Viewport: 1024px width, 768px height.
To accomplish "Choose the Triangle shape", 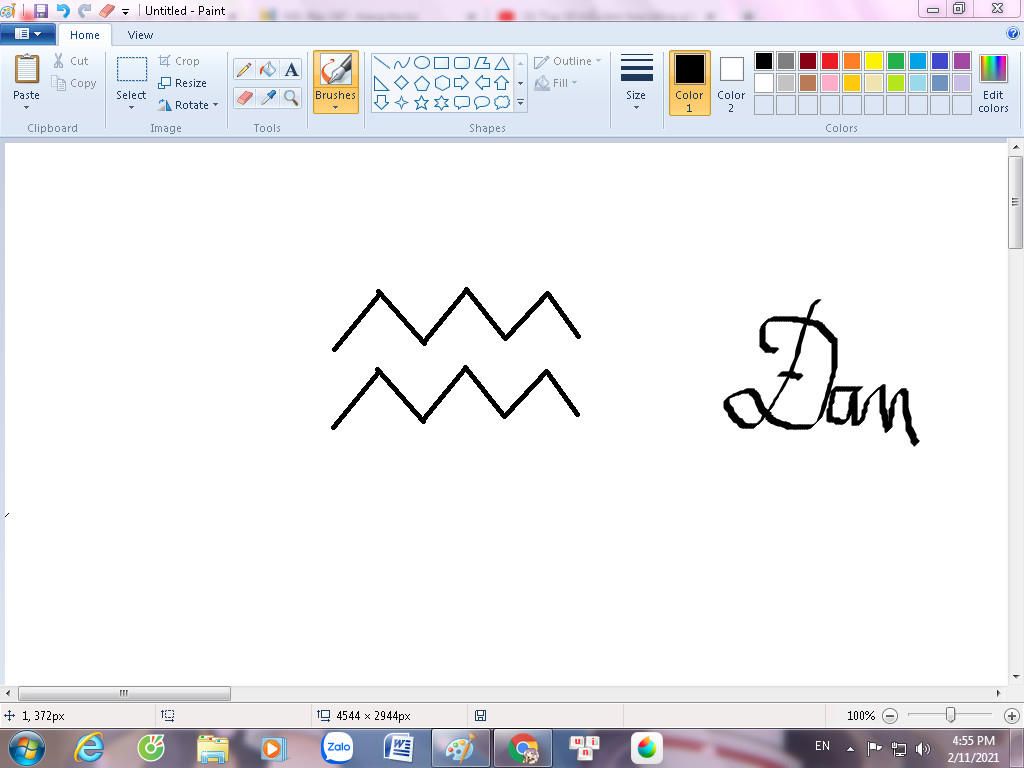I will (502, 63).
